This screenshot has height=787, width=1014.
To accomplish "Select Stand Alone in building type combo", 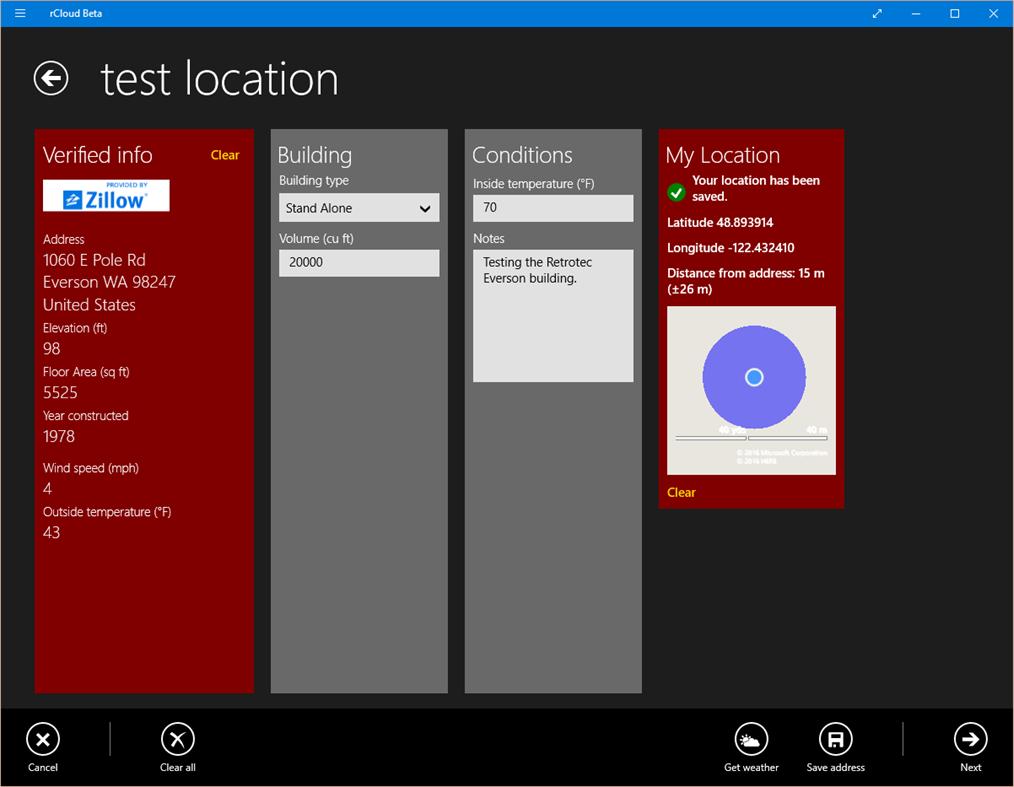I will click(359, 207).
